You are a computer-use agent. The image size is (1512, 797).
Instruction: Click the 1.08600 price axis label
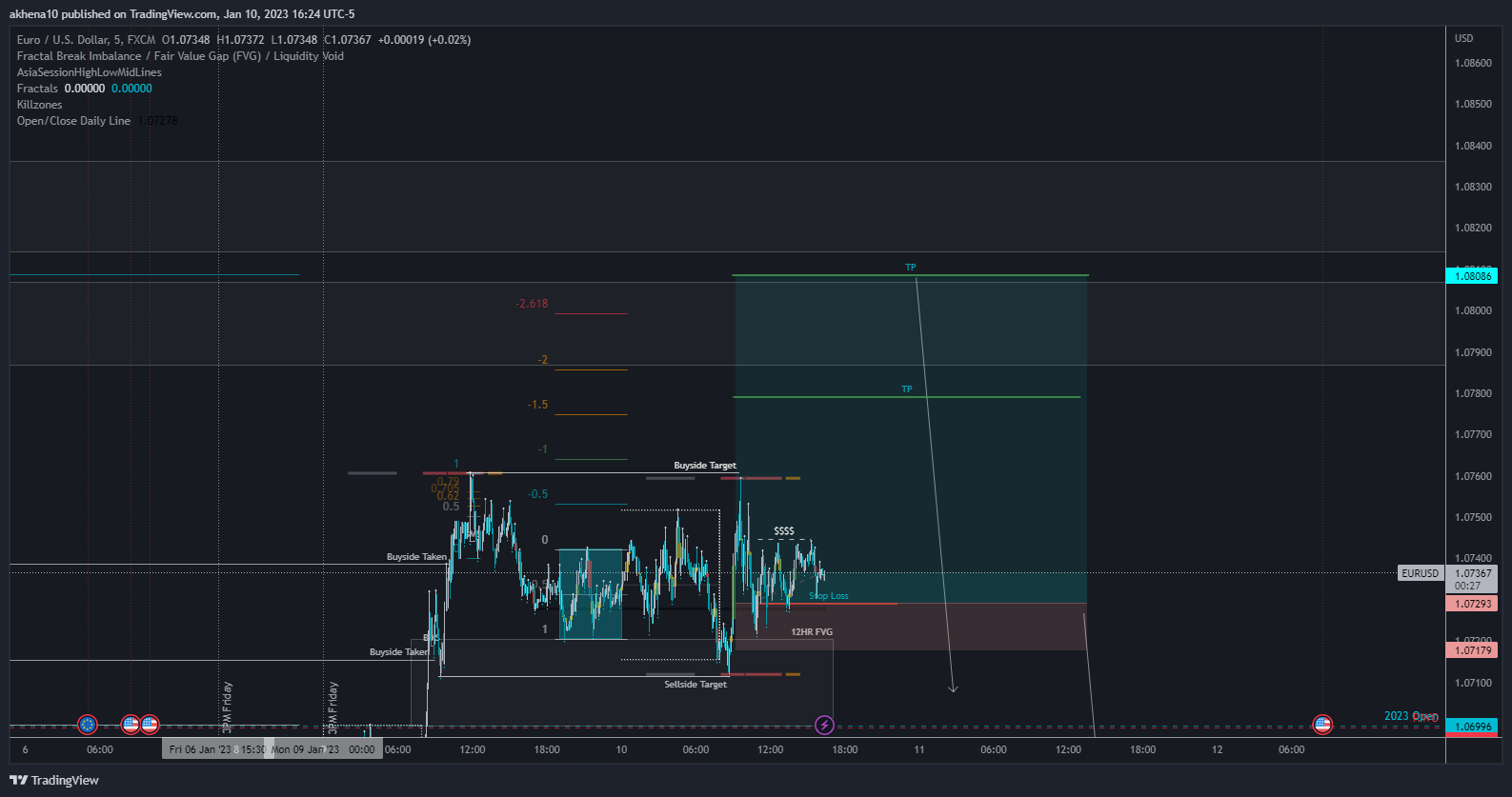1473,63
